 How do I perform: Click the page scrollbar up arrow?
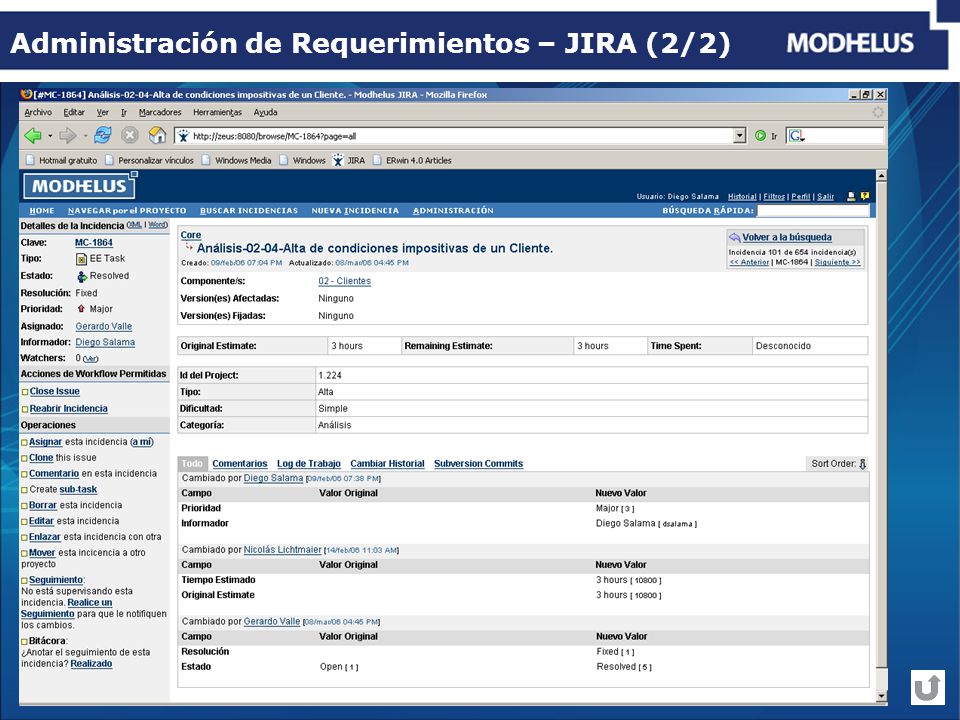pos(881,176)
